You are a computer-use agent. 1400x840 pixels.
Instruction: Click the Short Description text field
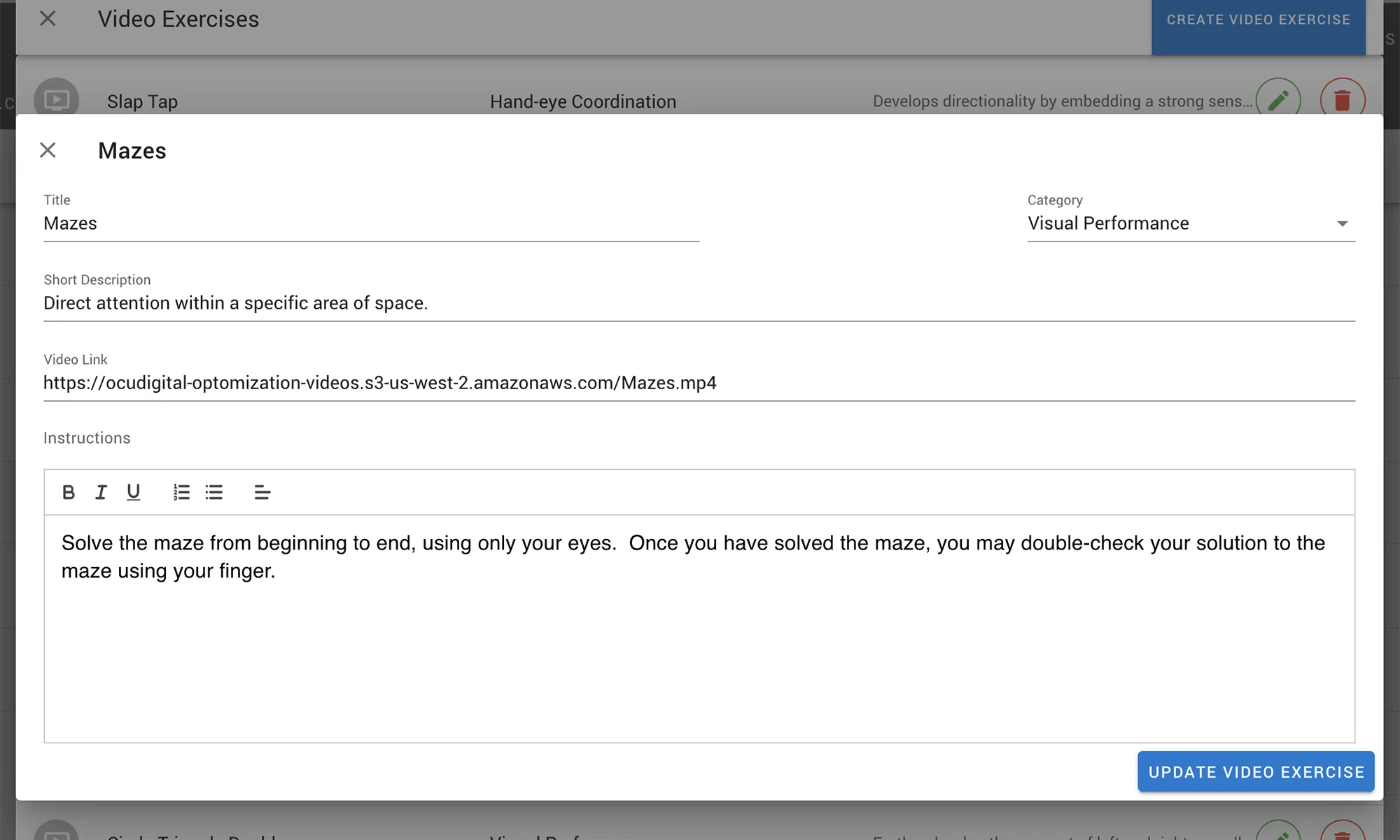pos(699,303)
